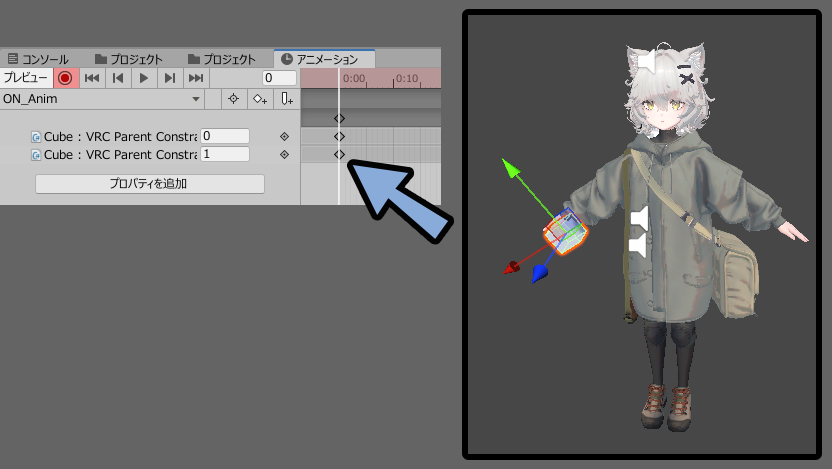Click the red X-axis gizmo arrow

pyautogui.click(x=512, y=268)
